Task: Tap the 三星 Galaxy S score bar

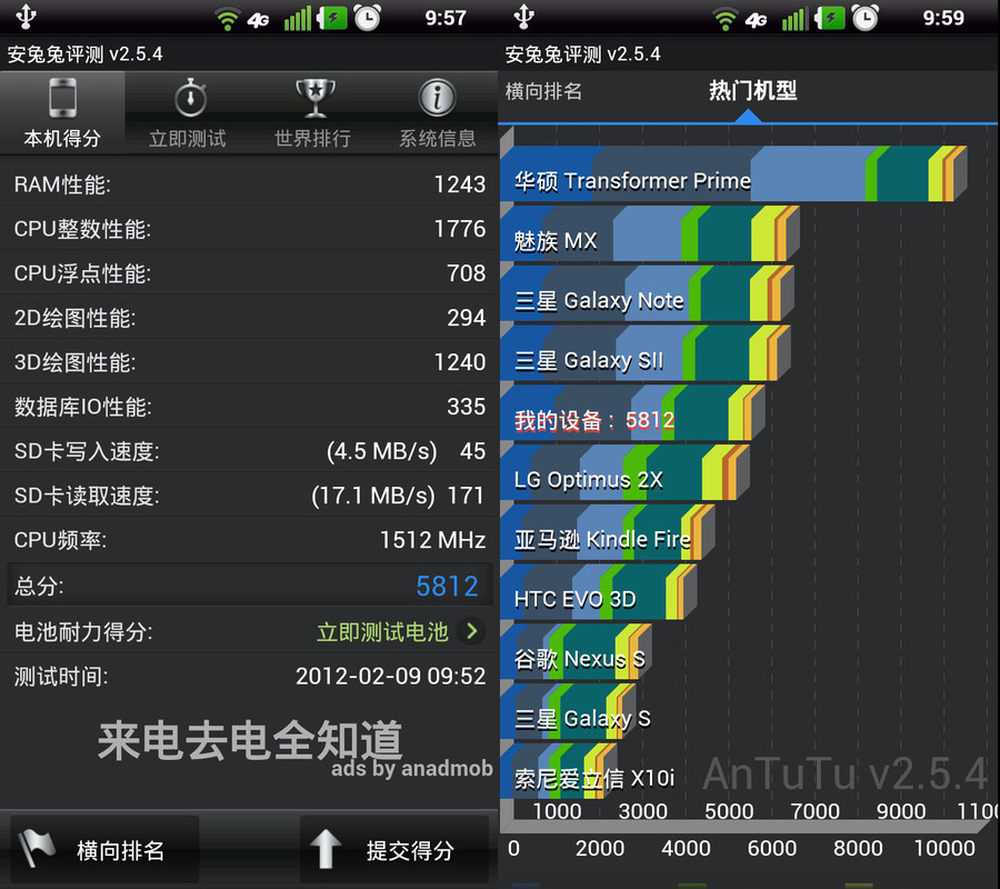Action: pos(568,711)
